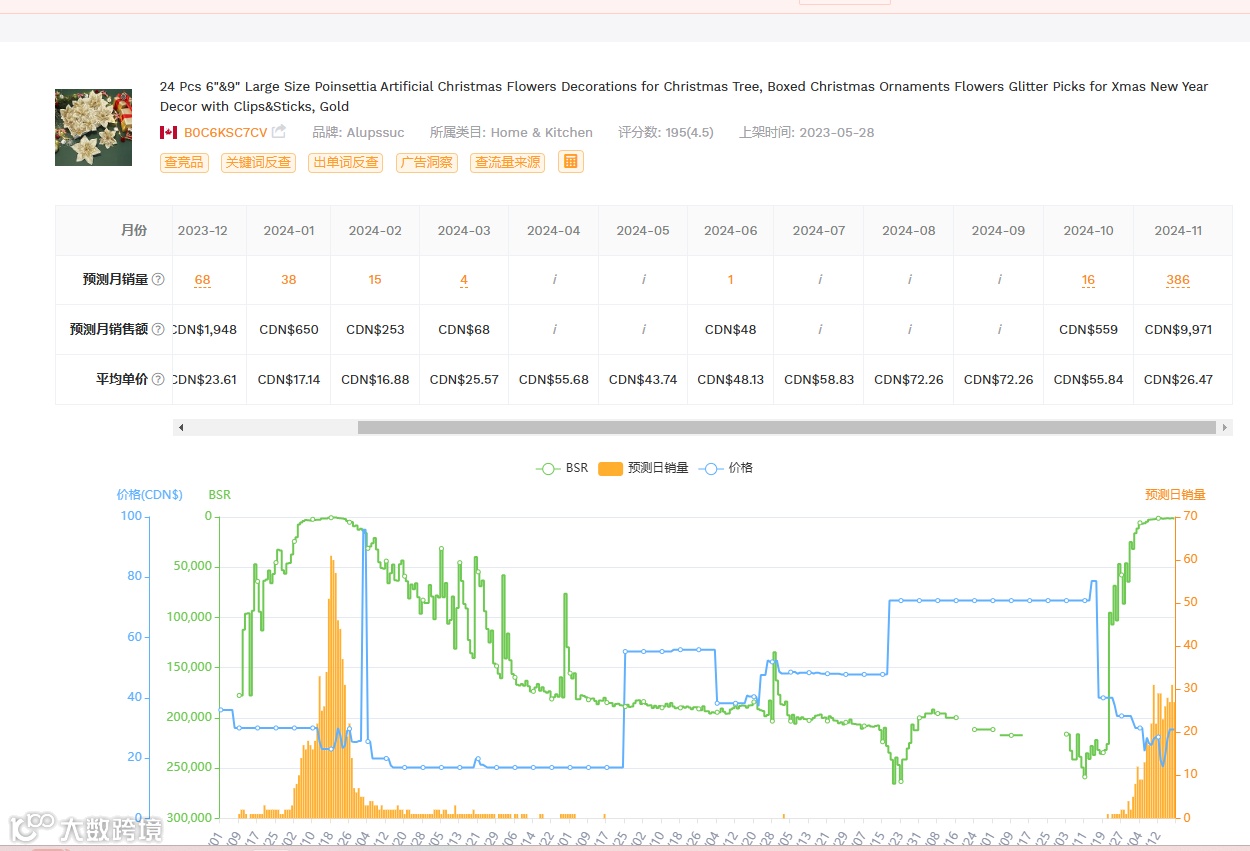Screen dimensions: 1250x851
Task: Click the listing date 2023-05-28
Action: 836,132
